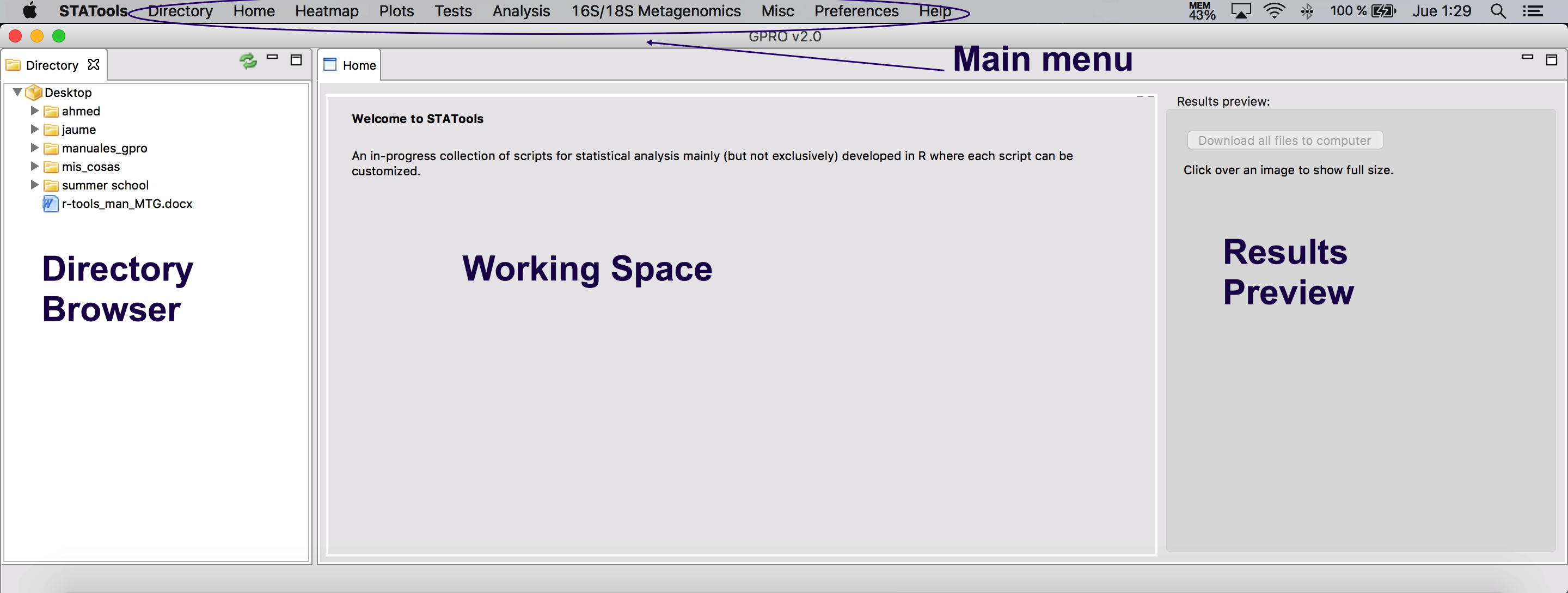Click the manuales_gpro folder icon
This screenshot has width=1568, height=593.
[x=51, y=149]
